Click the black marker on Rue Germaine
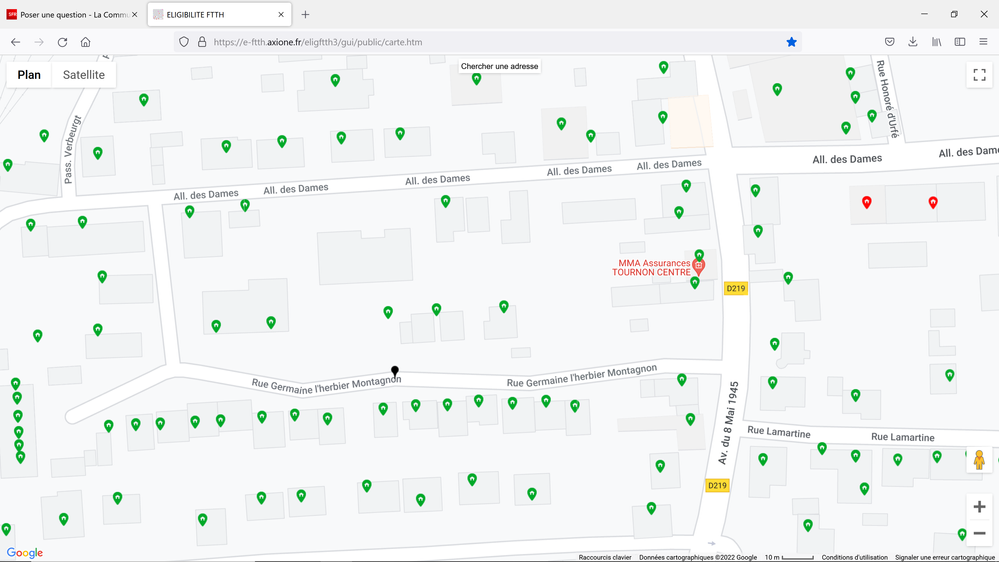 [x=395, y=372]
